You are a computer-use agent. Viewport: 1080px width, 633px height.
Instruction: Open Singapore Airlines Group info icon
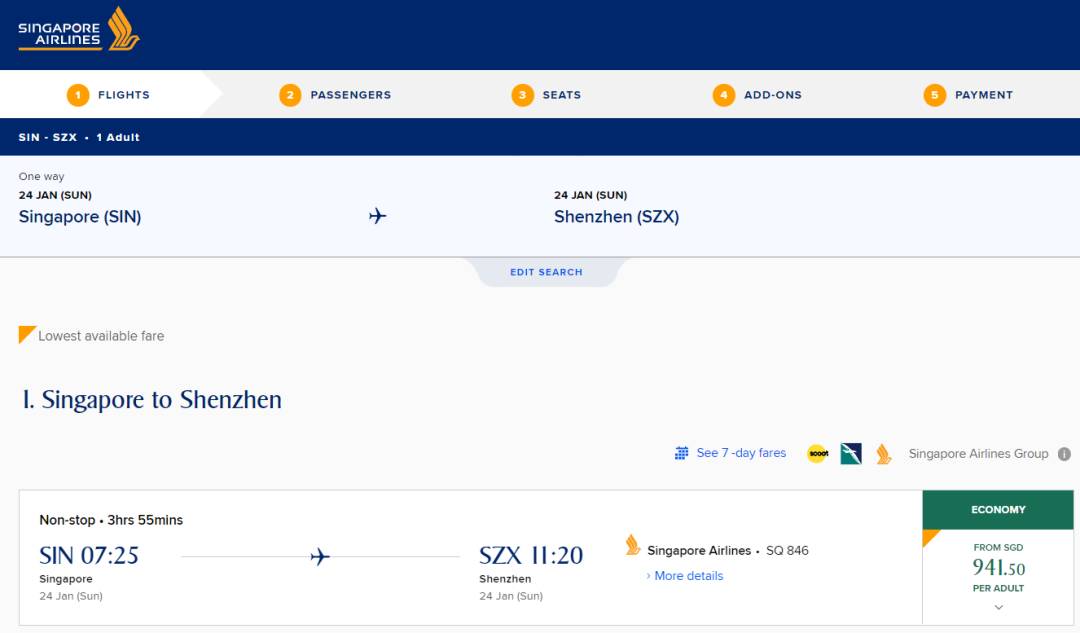pyautogui.click(x=1064, y=454)
